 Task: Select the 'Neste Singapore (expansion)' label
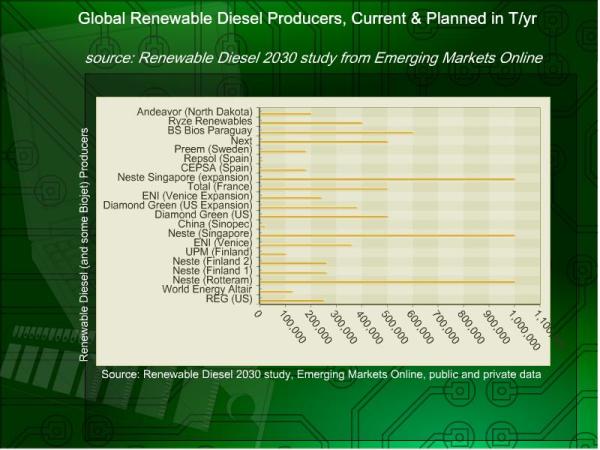(x=185, y=177)
